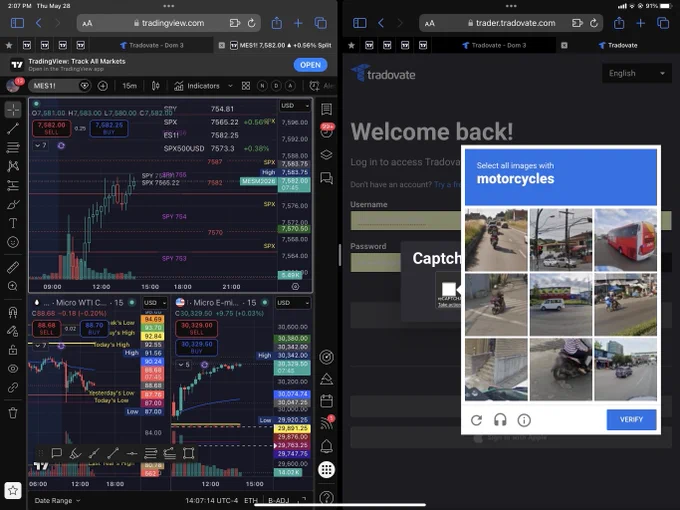The width and height of the screenshot is (680, 510).
Task: Toggle magnet mode on TradingView toolbar
Action: (x=13, y=312)
